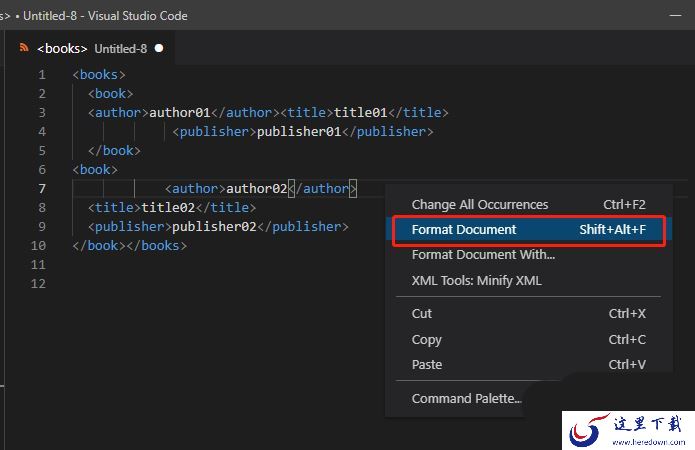The width and height of the screenshot is (695, 450).
Task: Click the text author02 on line 7
Action: (x=257, y=188)
